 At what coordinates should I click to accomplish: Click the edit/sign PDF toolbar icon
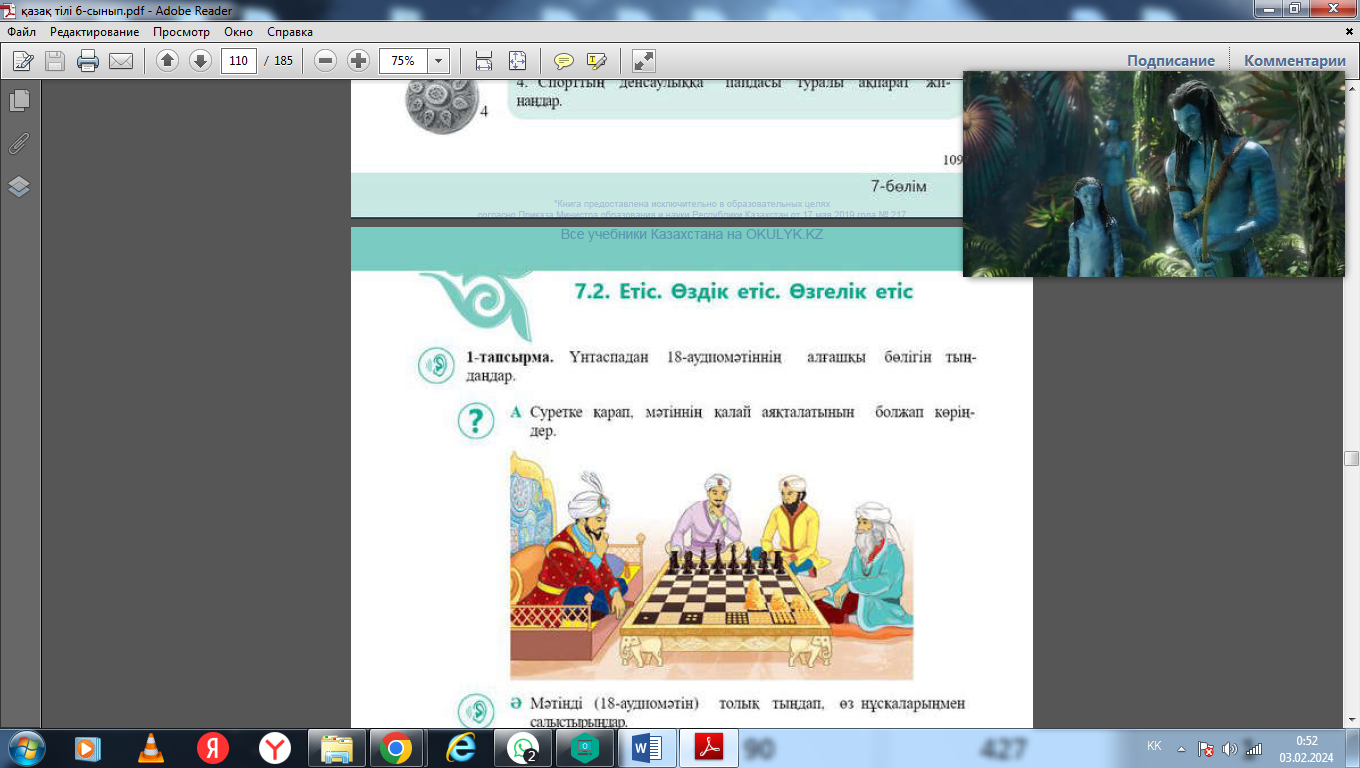[22, 61]
